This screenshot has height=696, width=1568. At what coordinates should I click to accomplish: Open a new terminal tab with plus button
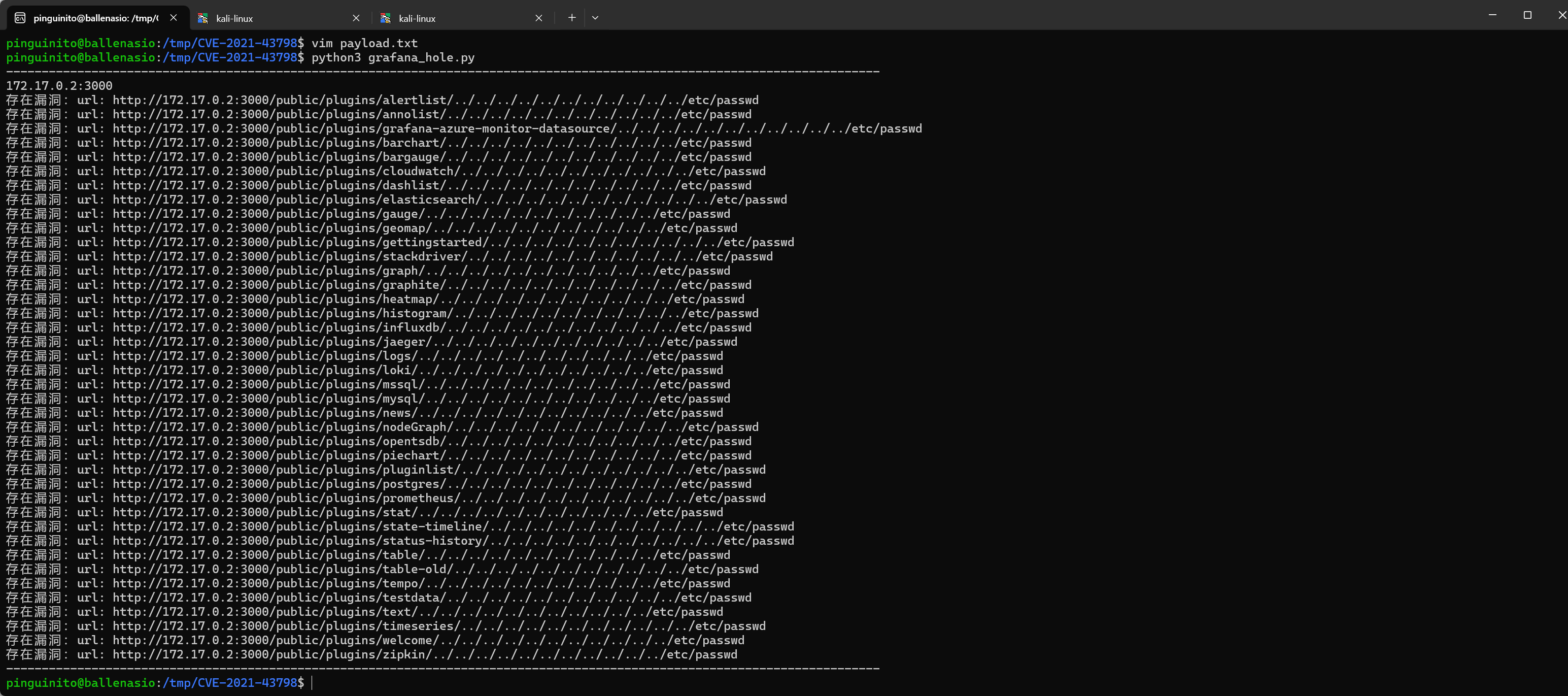(571, 18)
